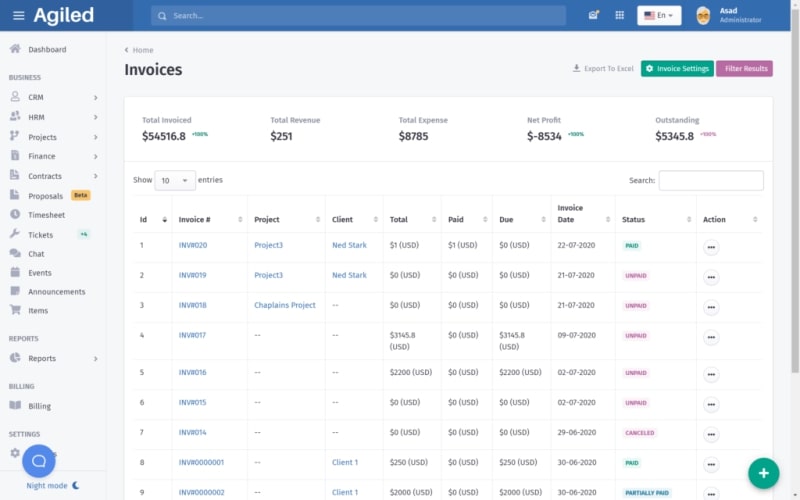Open the apps grid icon in header

pyautogui.click(x=620, y=16)
